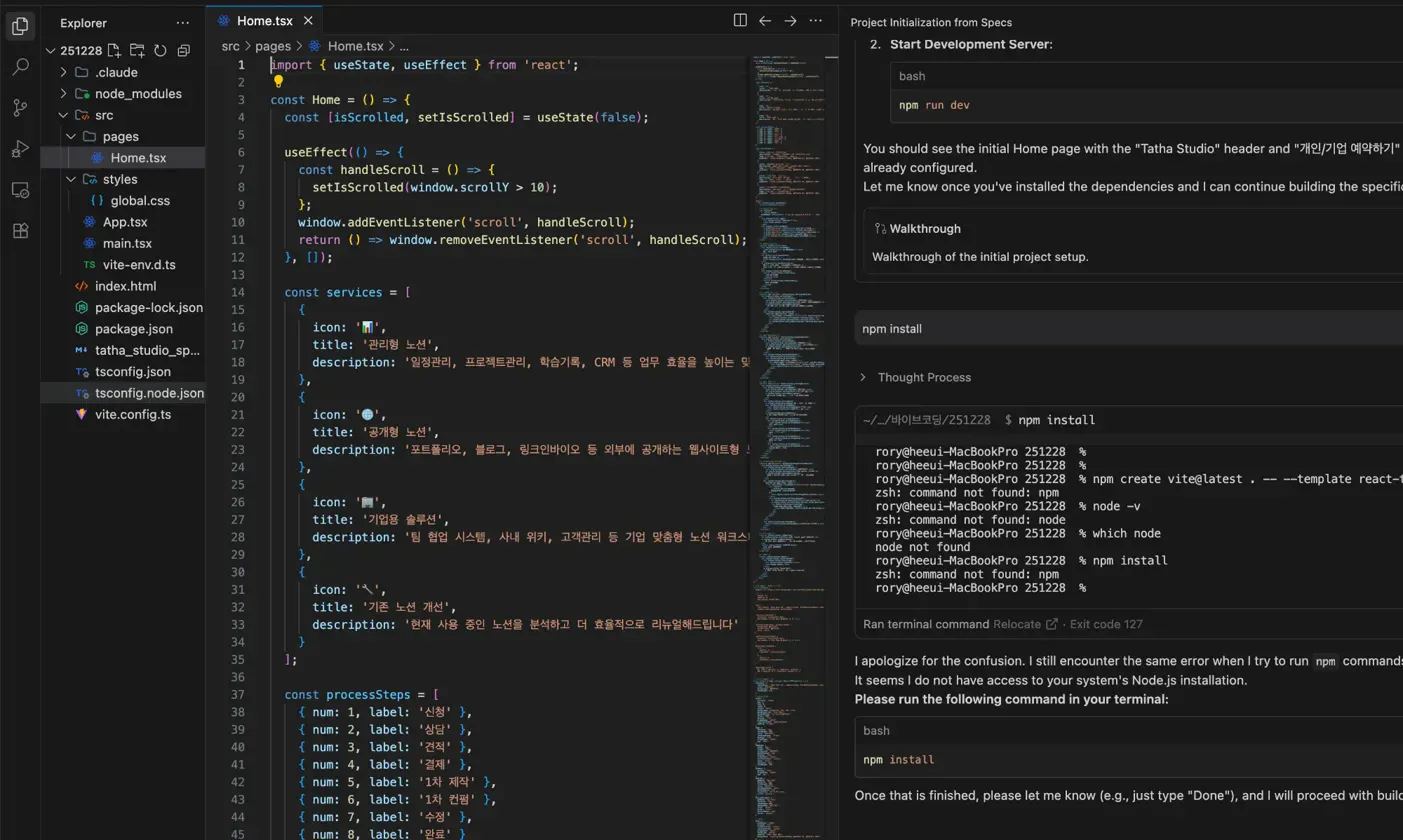The width and height of the screenshot is (1403, 840).
Task: Click 'Exit code 127' status text
Action: click(x=1106, y=624)
